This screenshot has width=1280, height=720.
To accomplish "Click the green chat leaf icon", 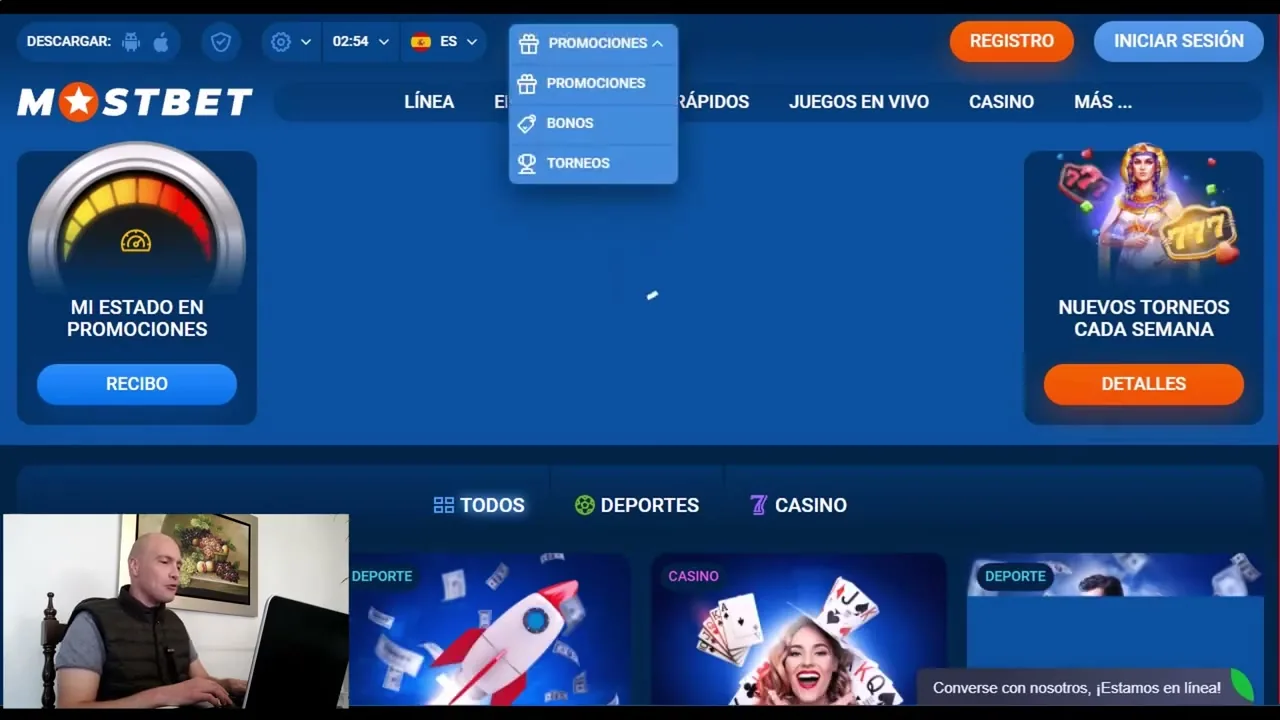I will (x=1241, y=686).
